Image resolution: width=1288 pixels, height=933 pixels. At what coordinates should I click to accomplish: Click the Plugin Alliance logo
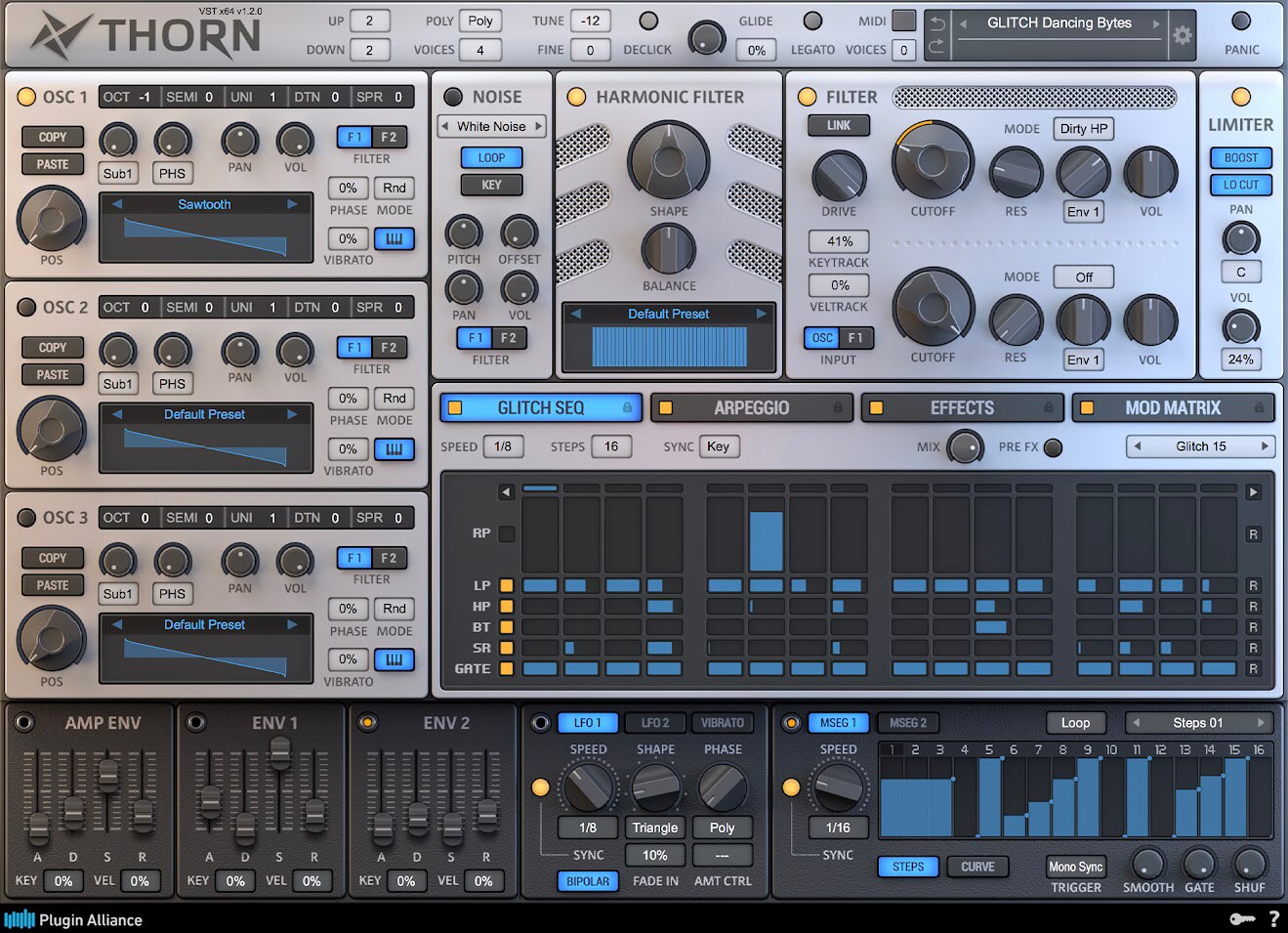(x=73, y=920)
